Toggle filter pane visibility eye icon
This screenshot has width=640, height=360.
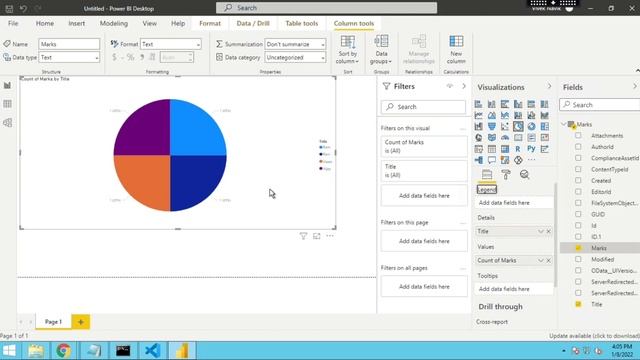(x=450, y=86)
